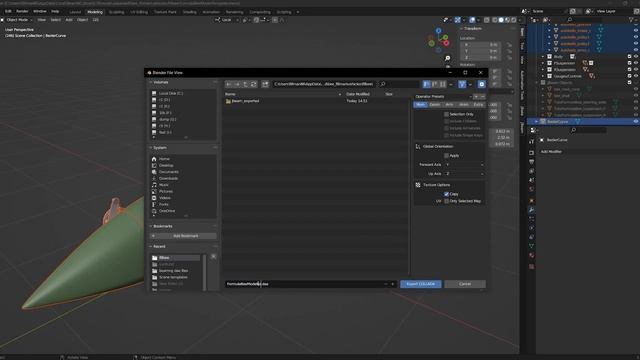Screen dimensions: 640x360
Task: Go to Documents system folder
Action: point(168,172)
